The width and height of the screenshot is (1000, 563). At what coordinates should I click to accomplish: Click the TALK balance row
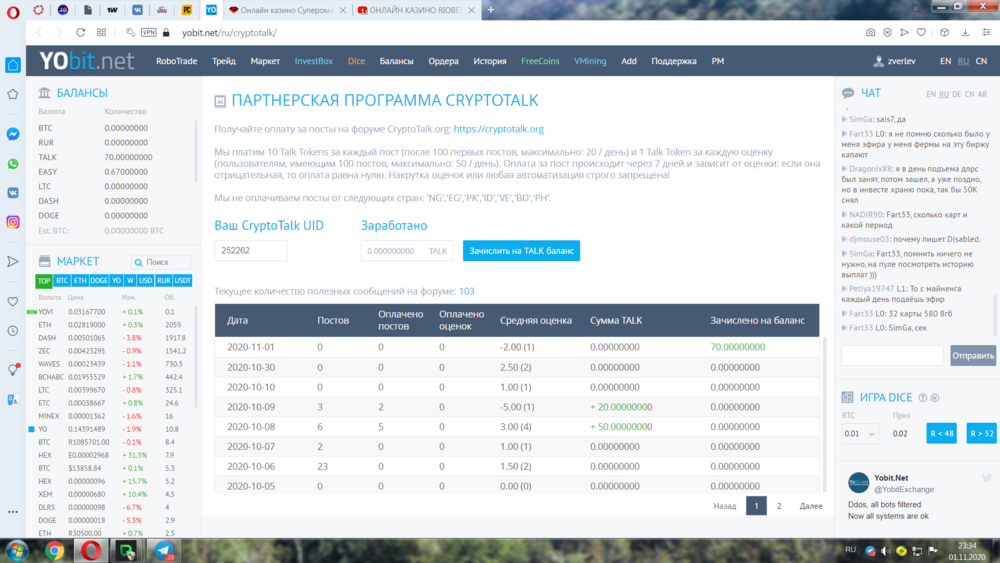click(x=112, y=157)
